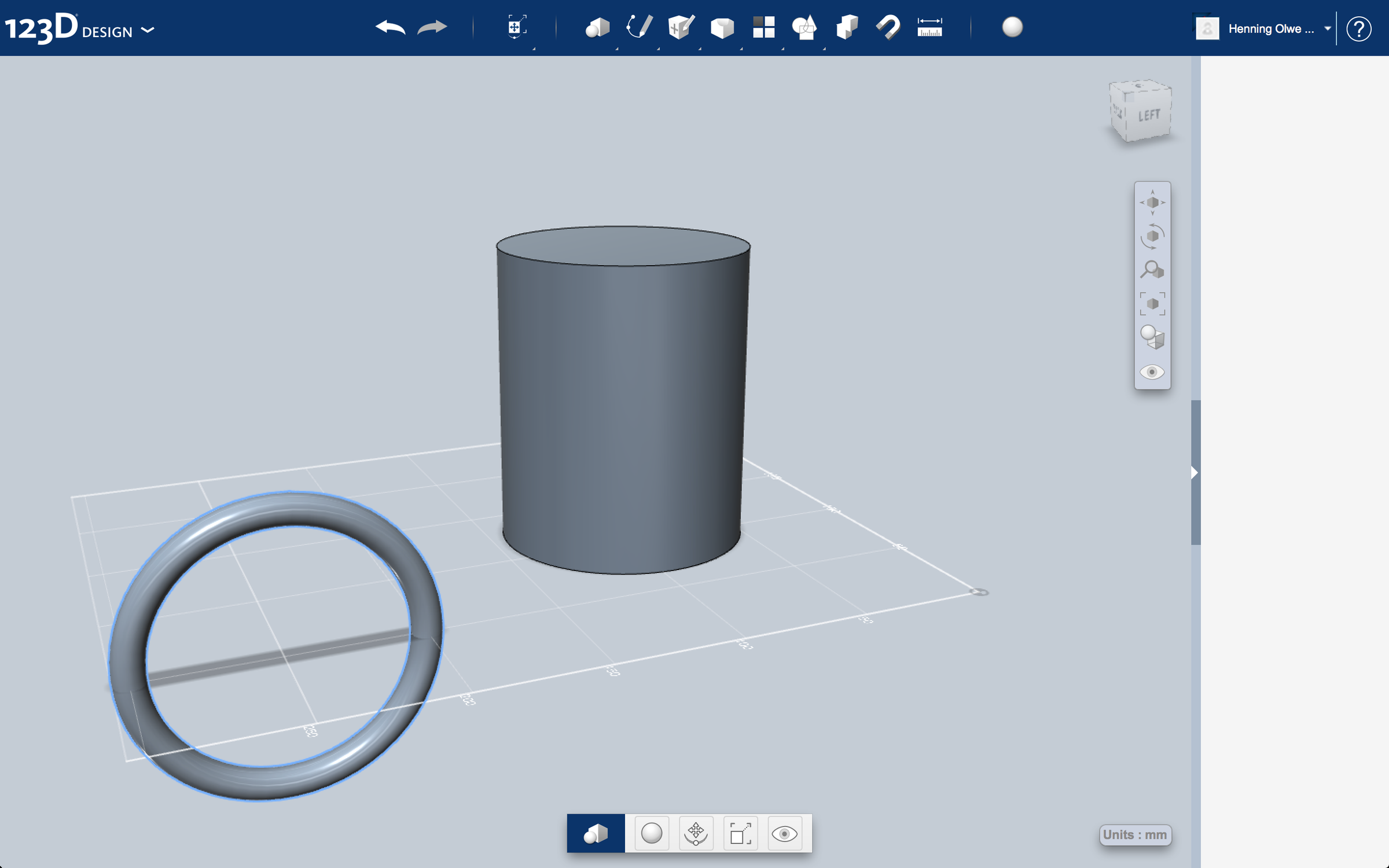Toggle the eye visibility in navigation bar

[x=1152, y=372]
